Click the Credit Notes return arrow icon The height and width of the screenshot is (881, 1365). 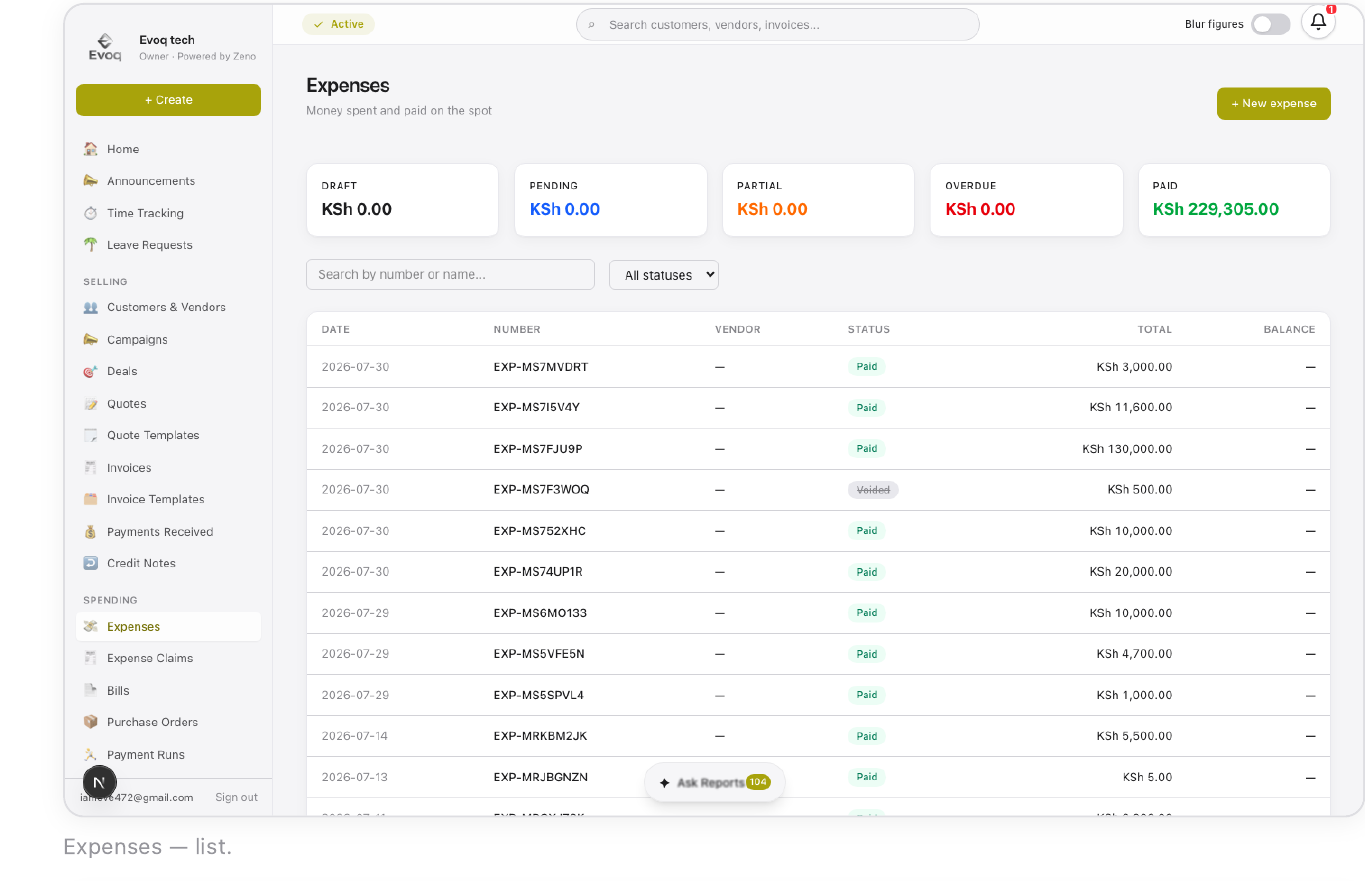pyautogui.click(x=91, y=563)
